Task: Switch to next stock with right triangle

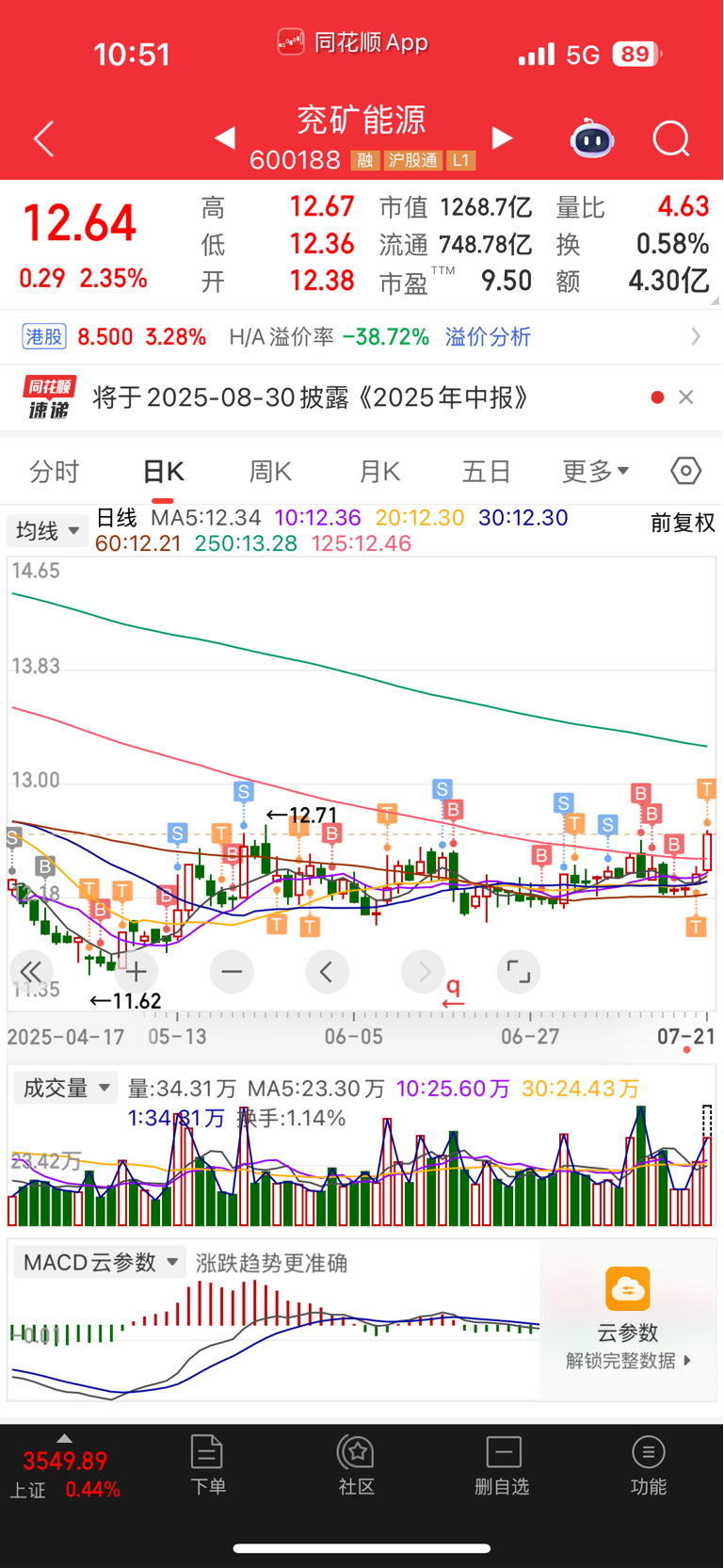Action: click(503, 138)
